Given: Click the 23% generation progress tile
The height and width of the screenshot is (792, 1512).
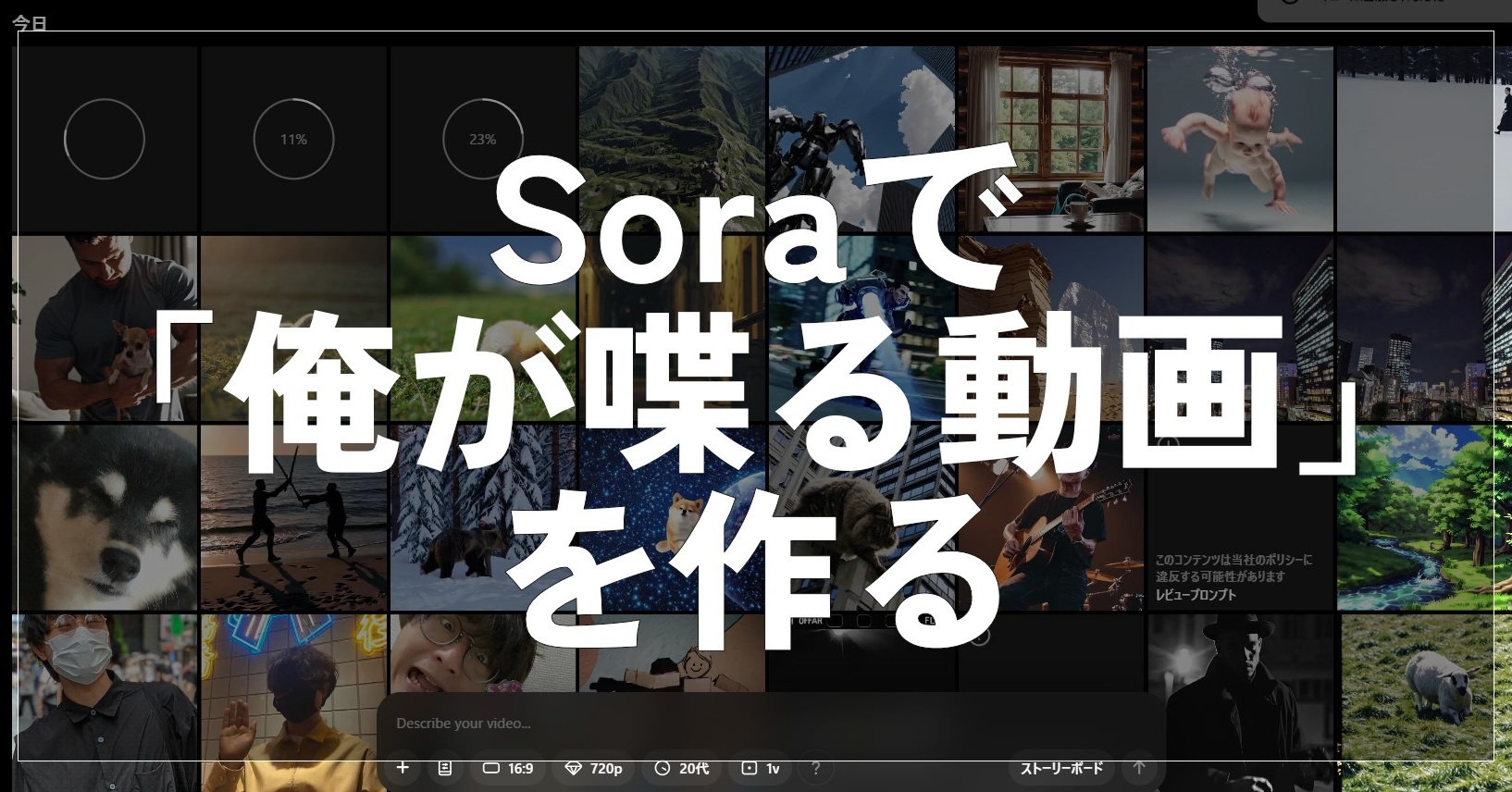Looking at the screenshot, I should pyautogui.click(x=483, y=139).
